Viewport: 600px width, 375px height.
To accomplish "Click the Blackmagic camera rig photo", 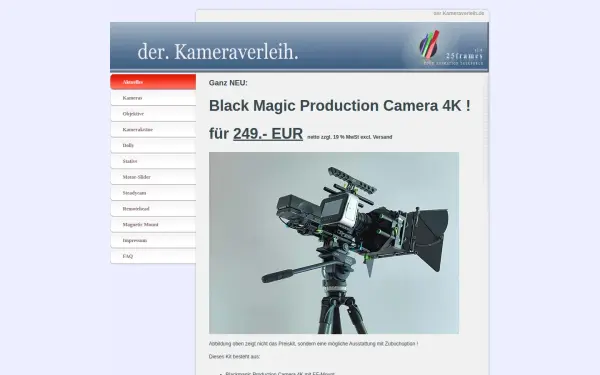I will pos(334,243).
